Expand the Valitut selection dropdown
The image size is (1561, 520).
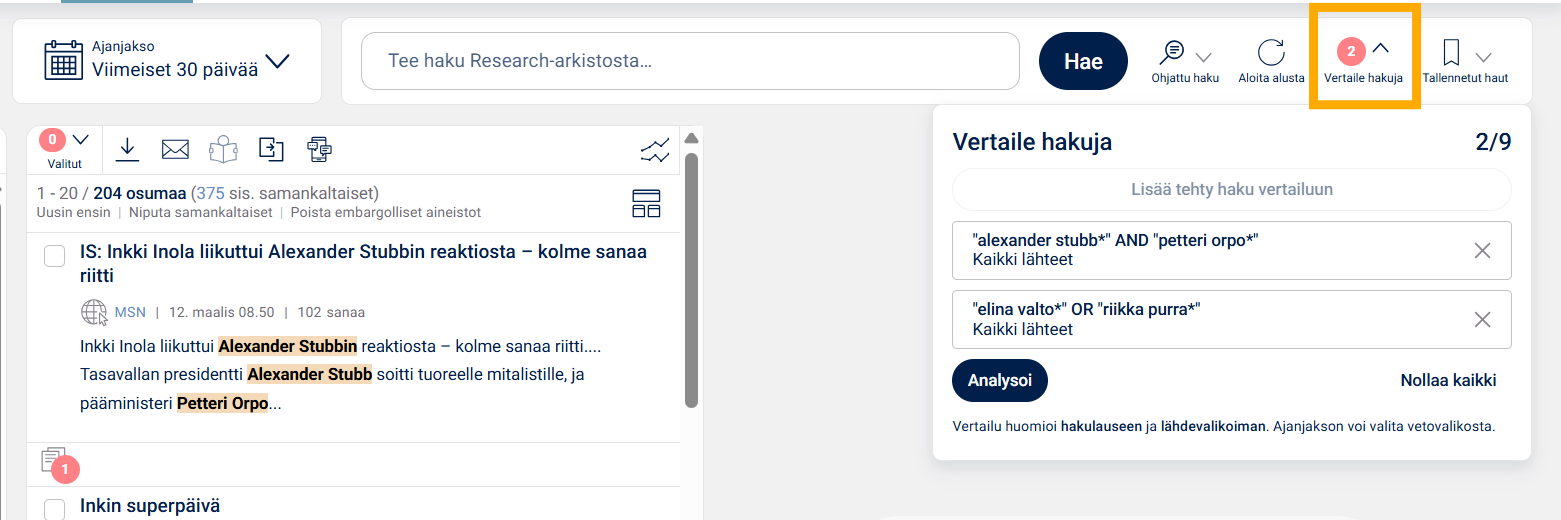tap(81, 140)
